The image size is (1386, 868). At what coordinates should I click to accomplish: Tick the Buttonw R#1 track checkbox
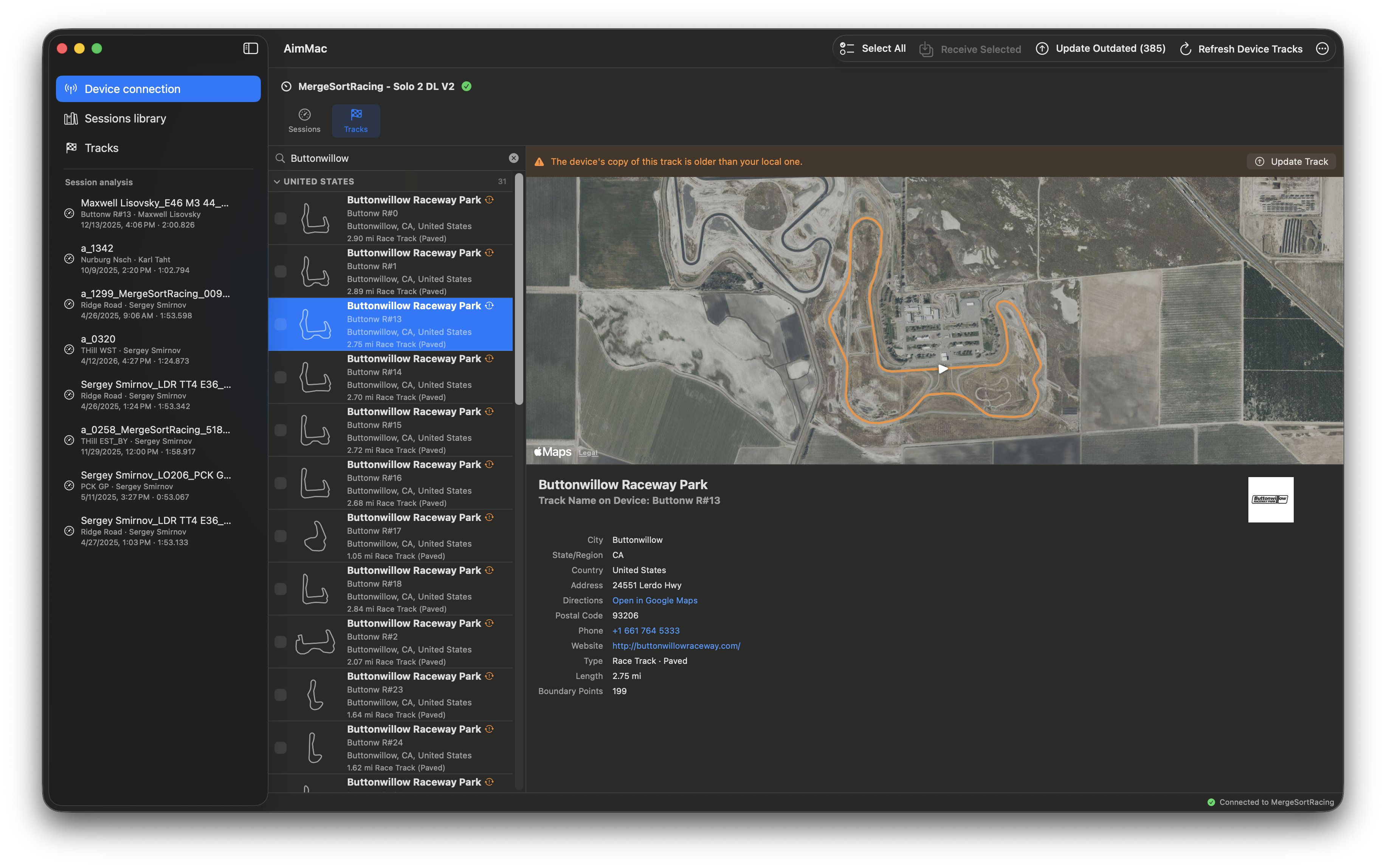pyautogui.click(x=280, y=271)
